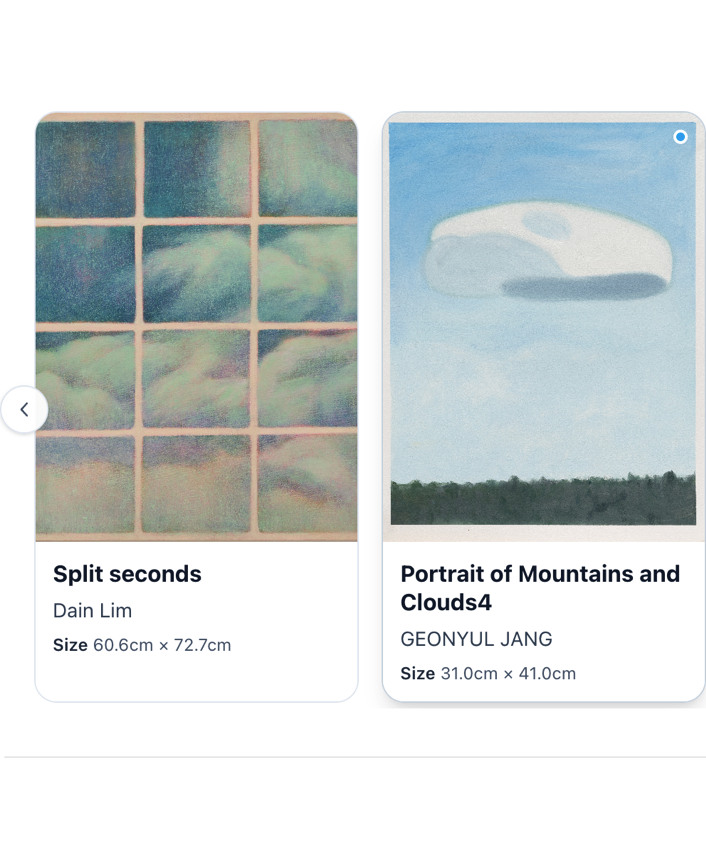706x860 pixels.
Task: Click the bold "Size" label under GEONYUL JANG
Action: pos(418,674)
